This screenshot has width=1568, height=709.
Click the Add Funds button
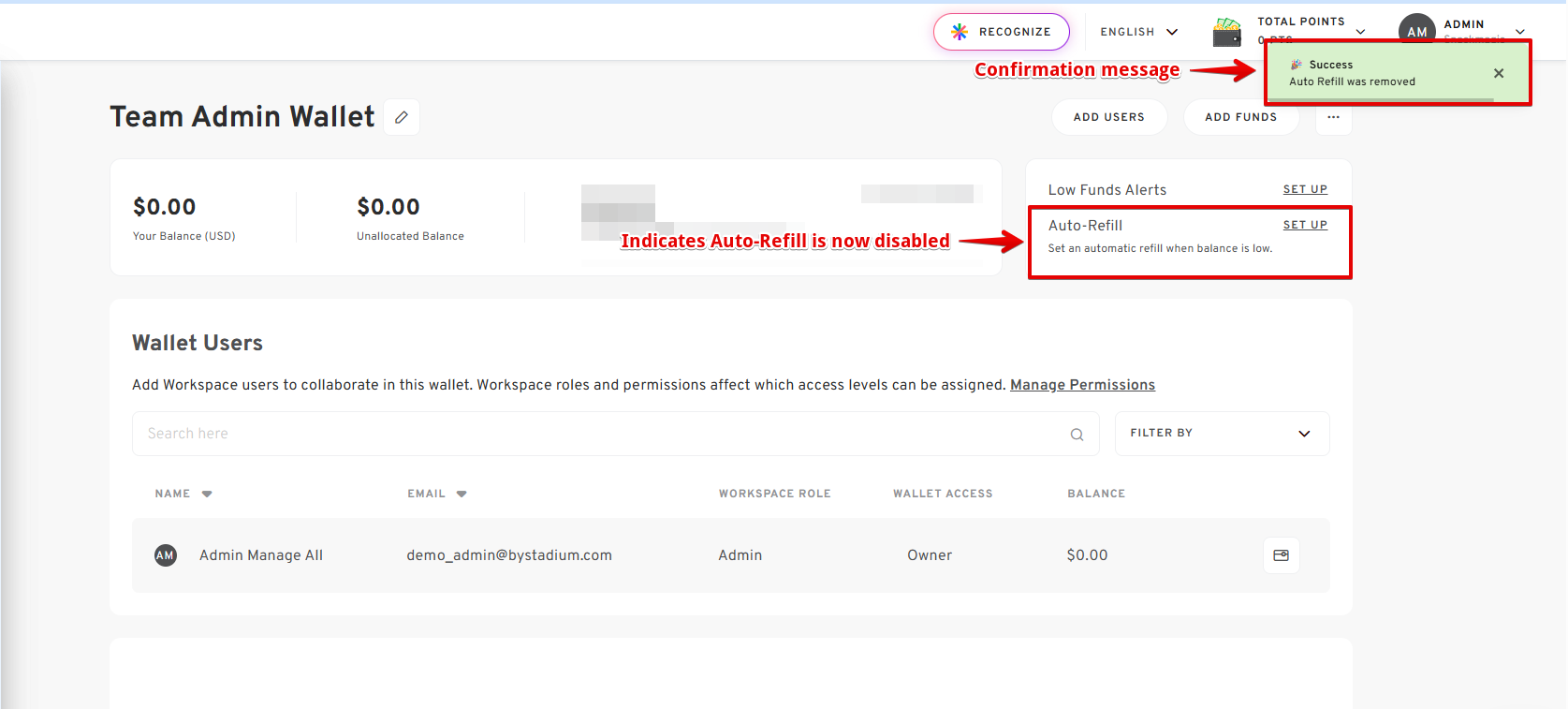(1240, 117)
